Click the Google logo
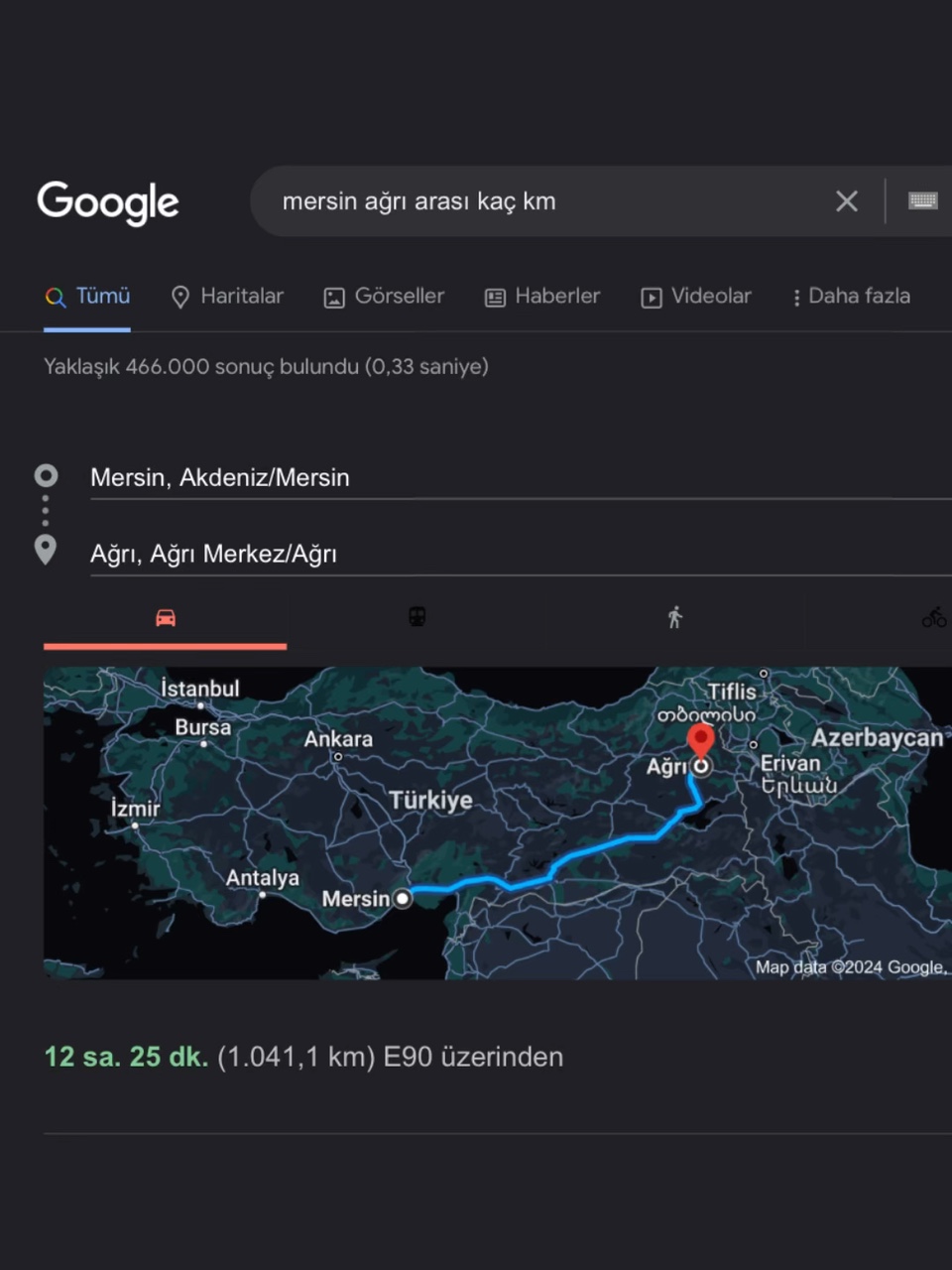 point(107,202)
